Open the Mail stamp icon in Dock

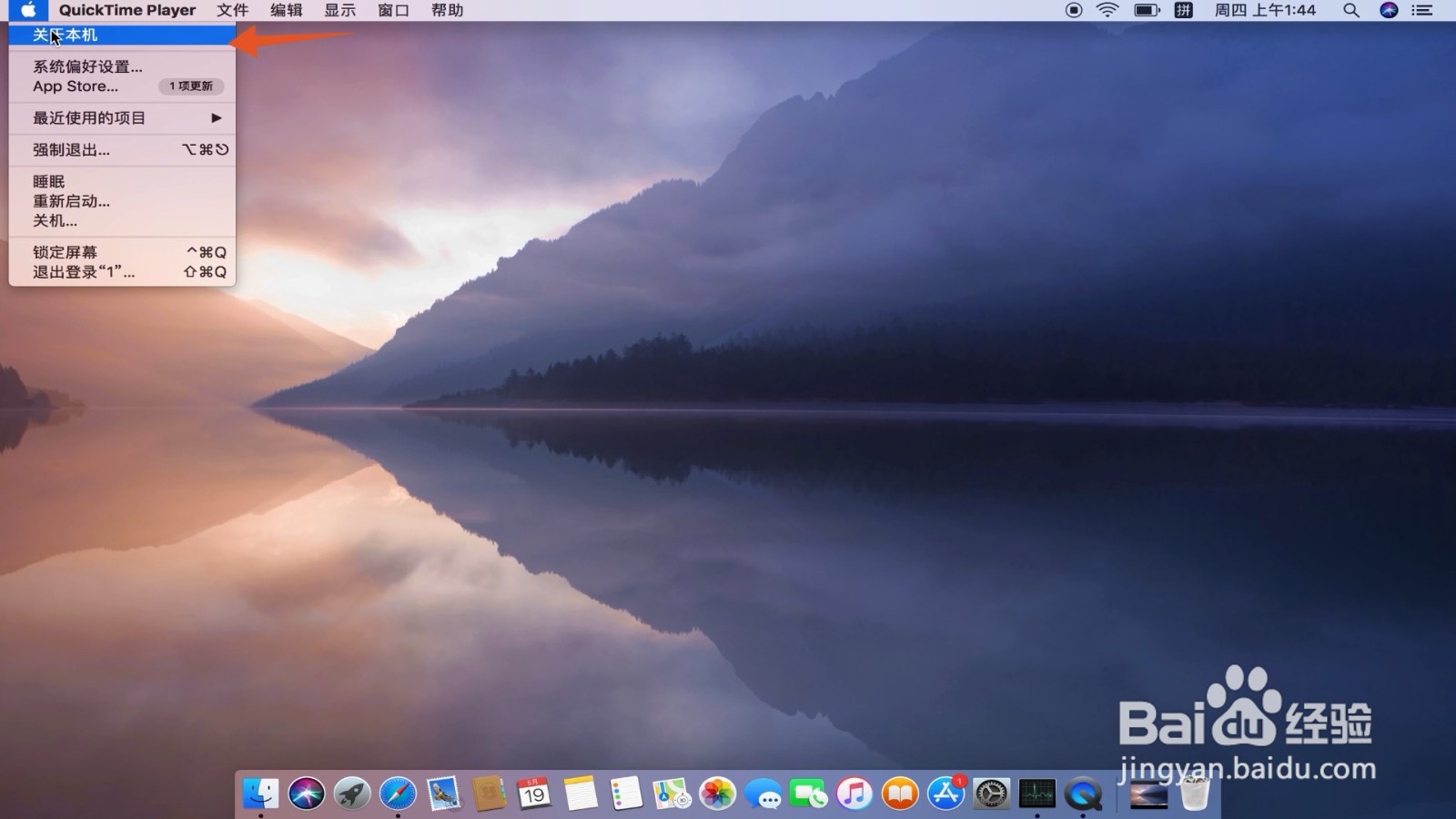444,794
